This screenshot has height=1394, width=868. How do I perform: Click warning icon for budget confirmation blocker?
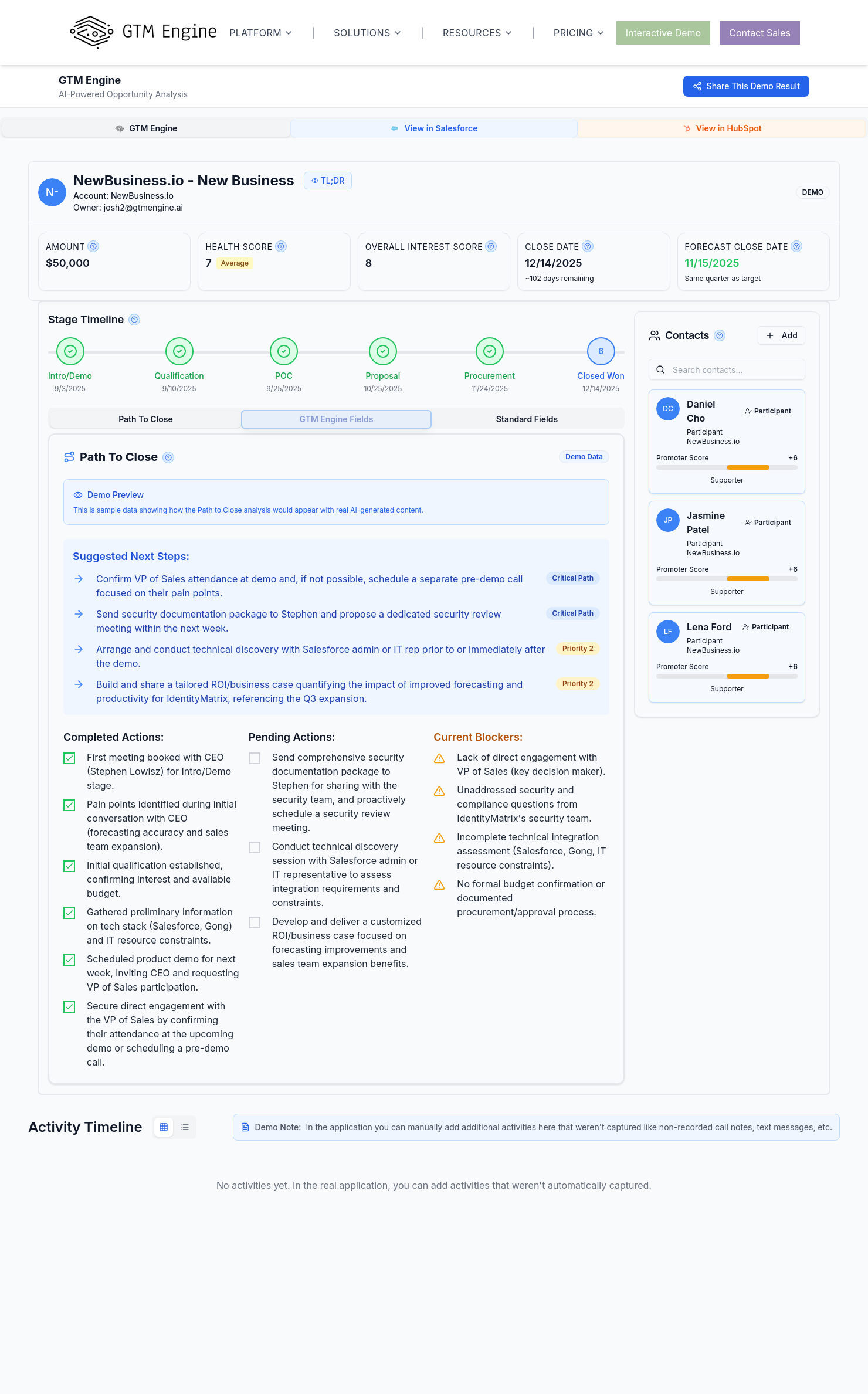[x=439, y=885]
